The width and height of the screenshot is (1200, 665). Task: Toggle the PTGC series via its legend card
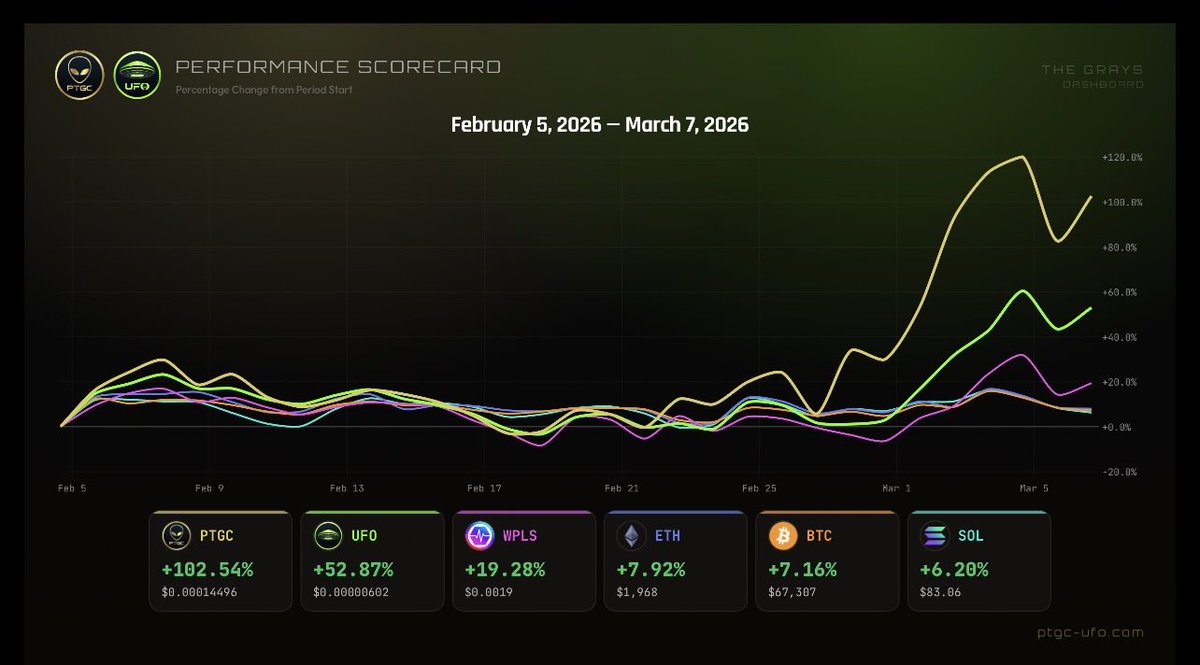coord(220,558)
